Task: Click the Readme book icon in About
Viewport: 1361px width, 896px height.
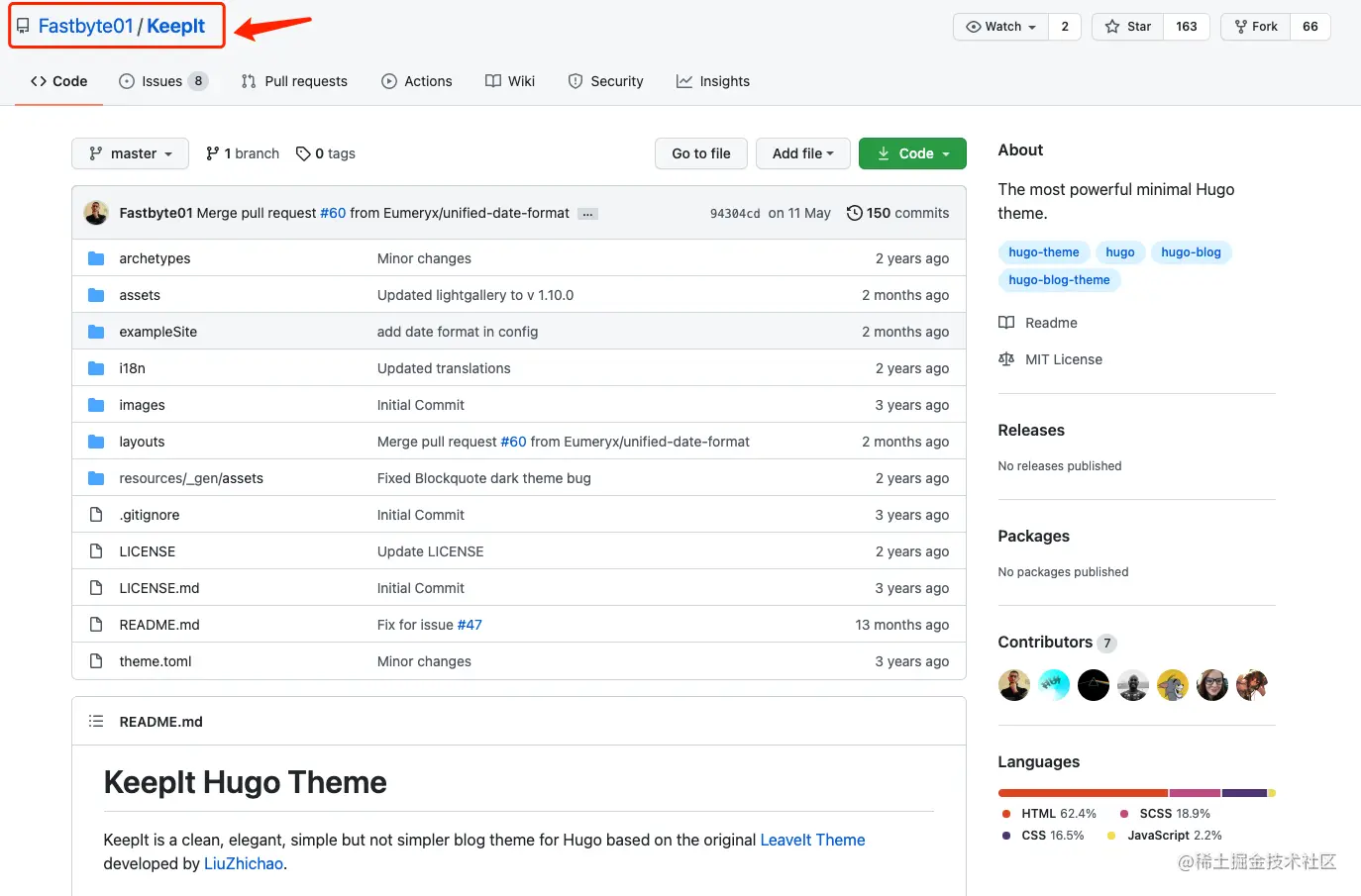Action: (1006, 323)
